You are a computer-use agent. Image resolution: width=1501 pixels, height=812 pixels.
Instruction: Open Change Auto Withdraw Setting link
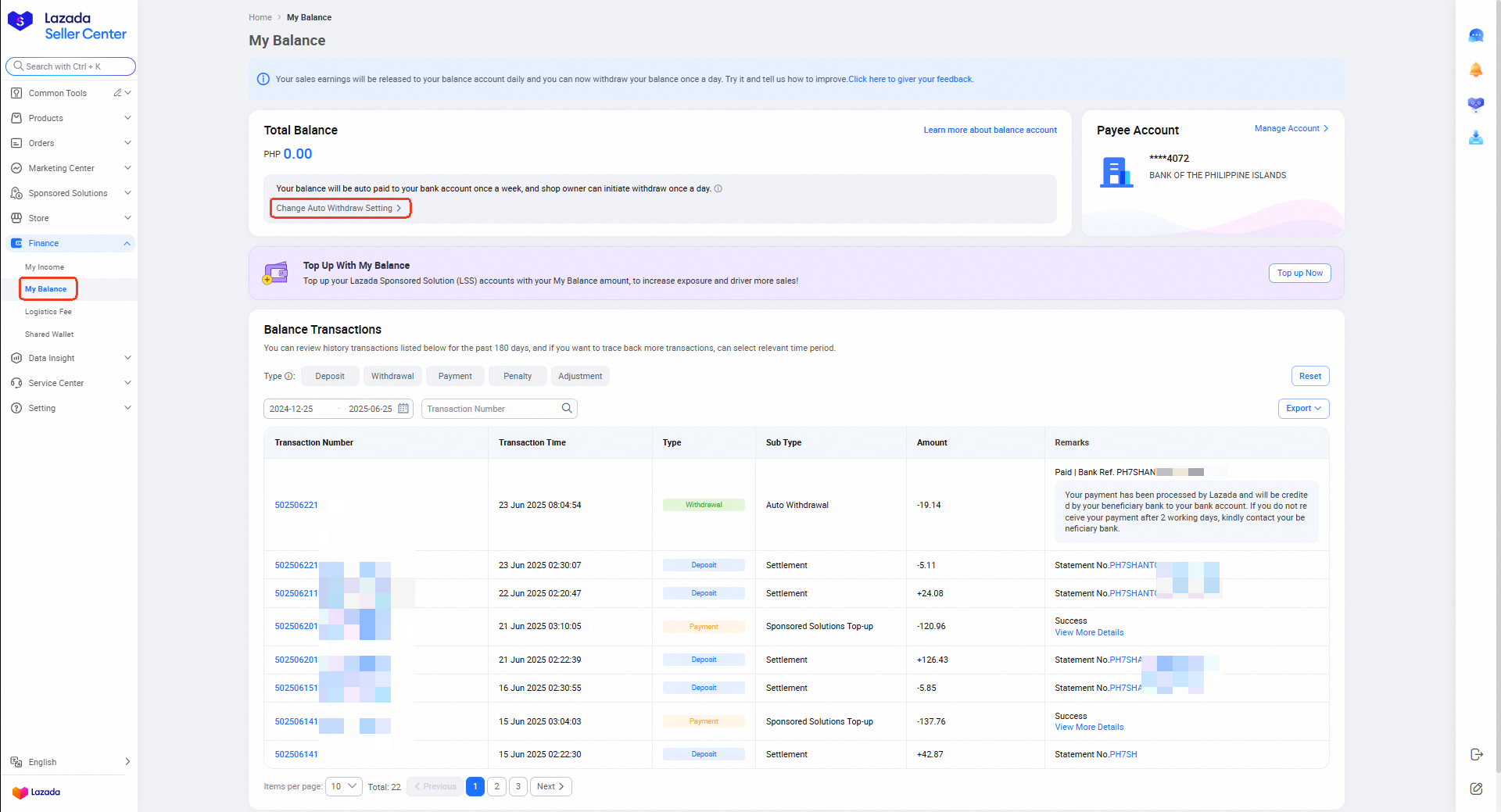click(x=339, y=208)
